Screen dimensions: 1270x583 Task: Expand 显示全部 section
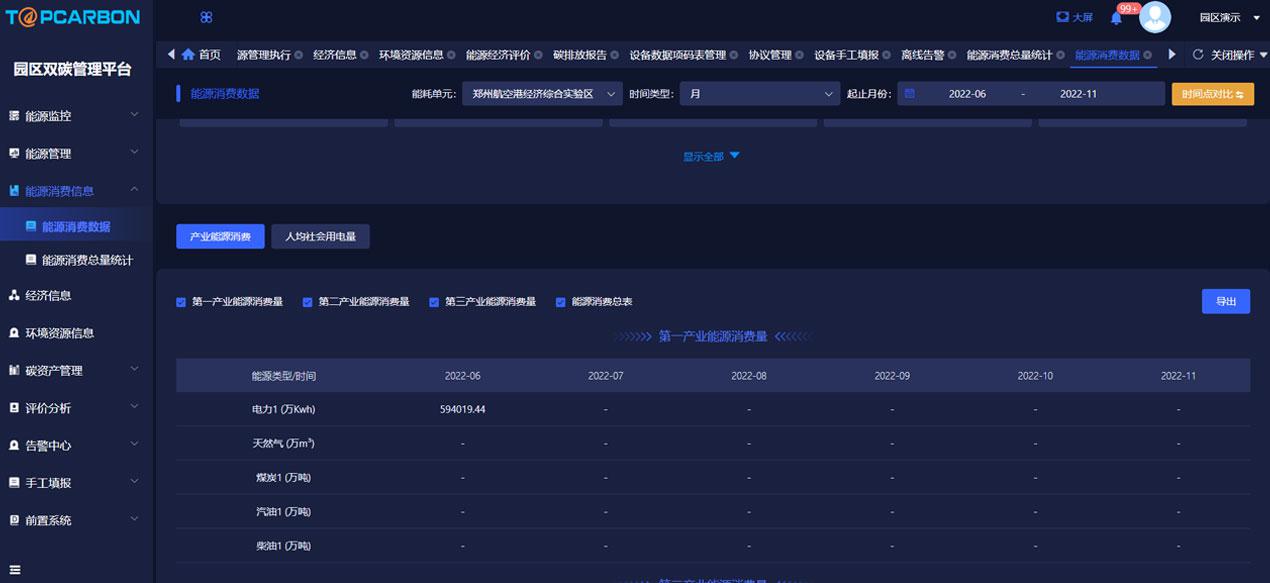tap(711, 157)
